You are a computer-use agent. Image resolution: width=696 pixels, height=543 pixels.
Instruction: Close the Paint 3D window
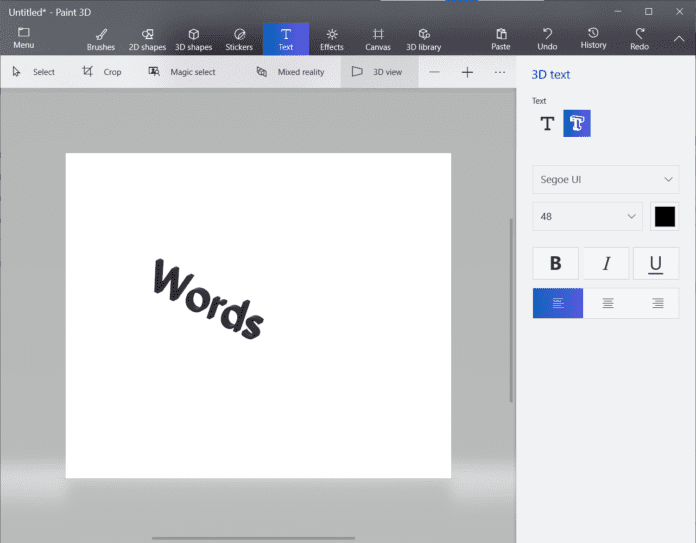680,12
